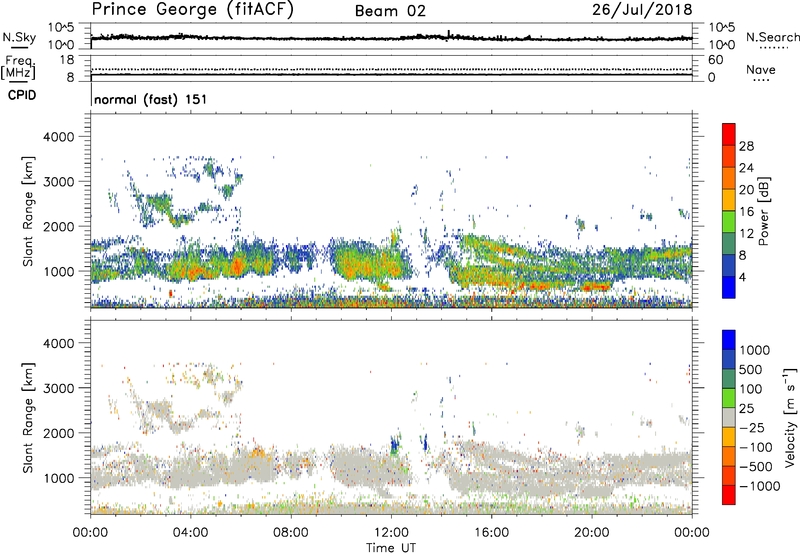Click the '28' Power colorbar value
The height and width of the screenshot is (554, 800).
(x=746, y=146)
